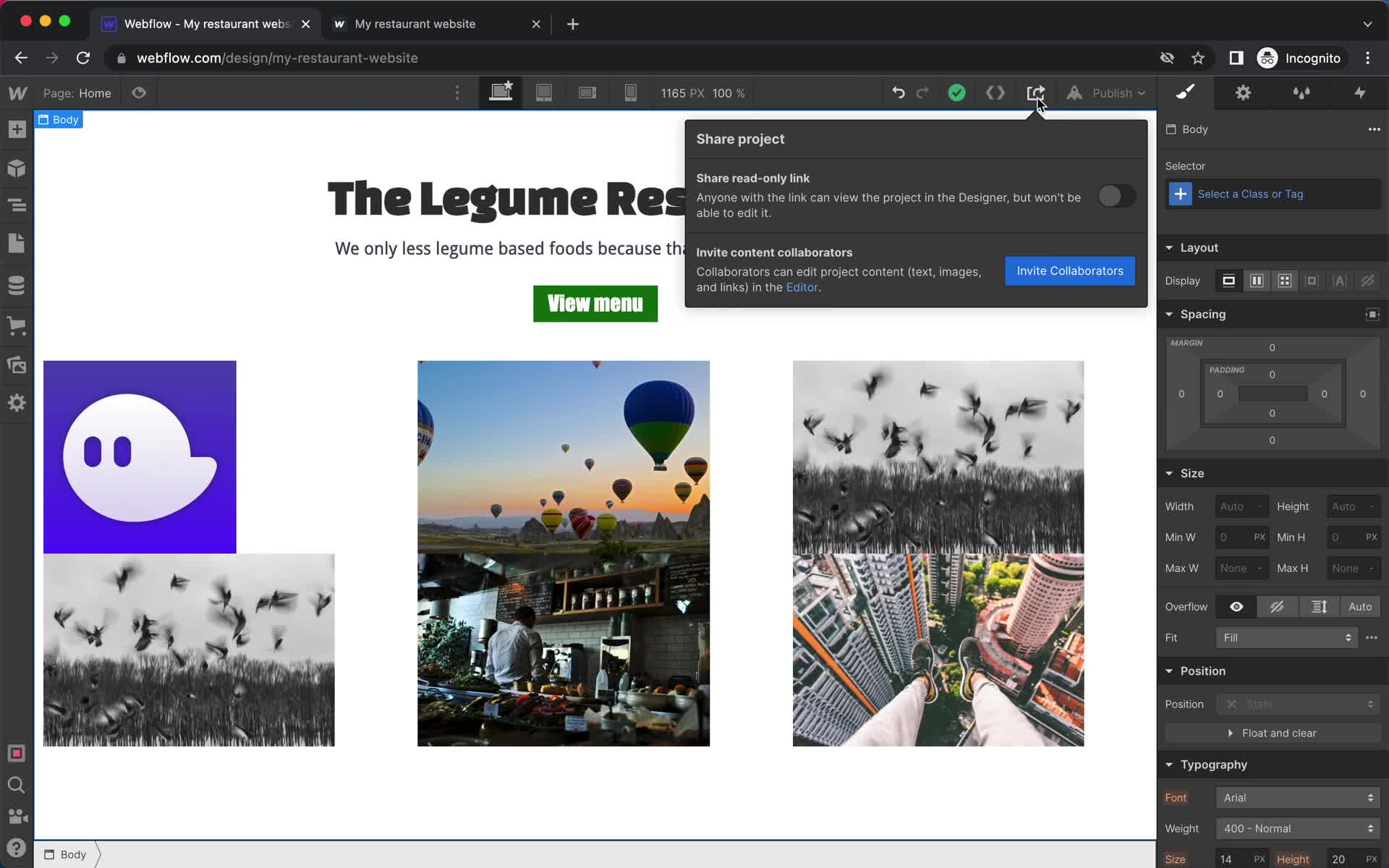Open Body element more options
The height and width of the screenshot is (868, 1389).
click(1374, 129)
